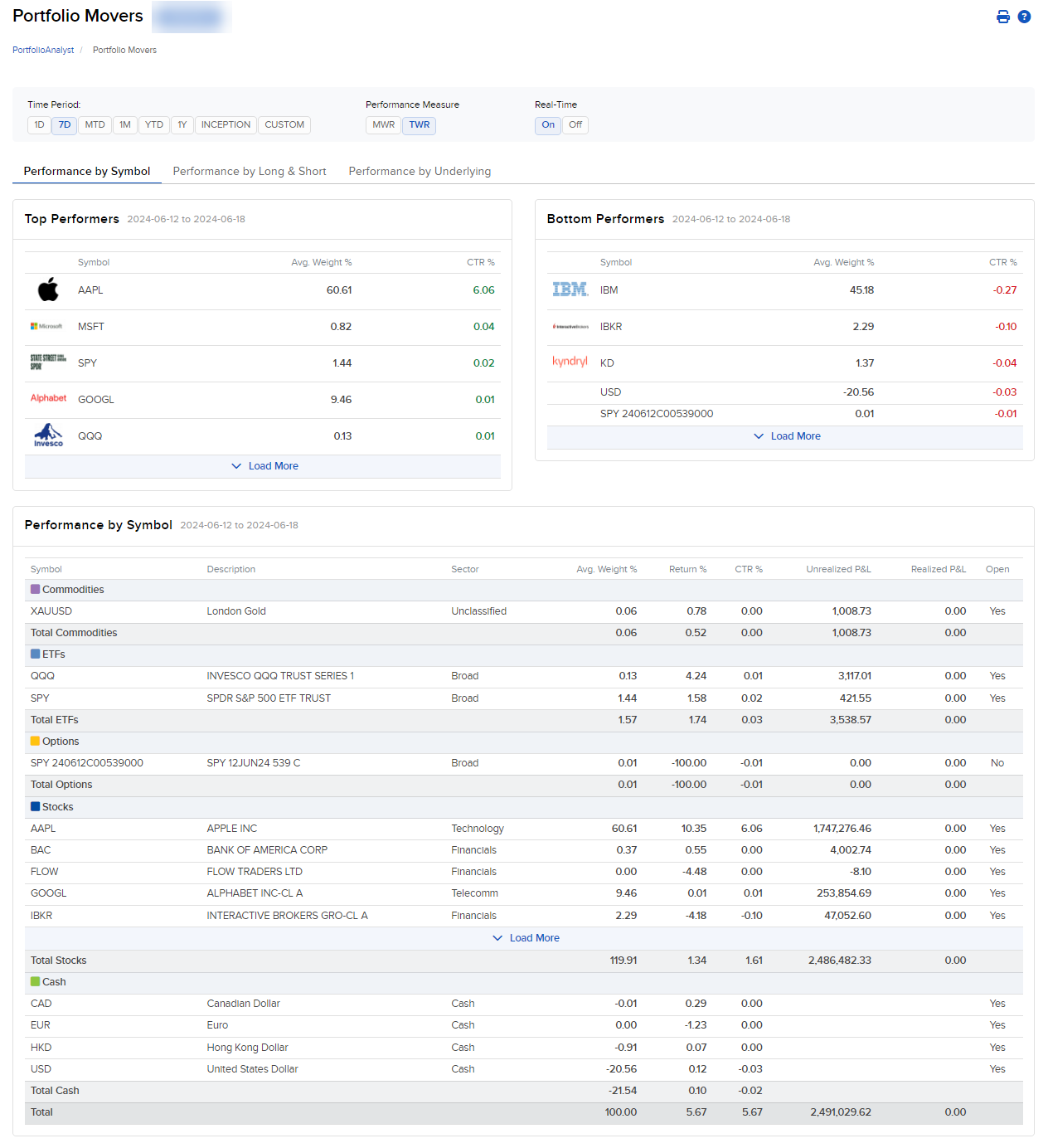Image resolution: width=1048 pixels, height=1148 pixels.
Task: Click the Alphabet logo next to GOOGL
Action: click(47, 399)
